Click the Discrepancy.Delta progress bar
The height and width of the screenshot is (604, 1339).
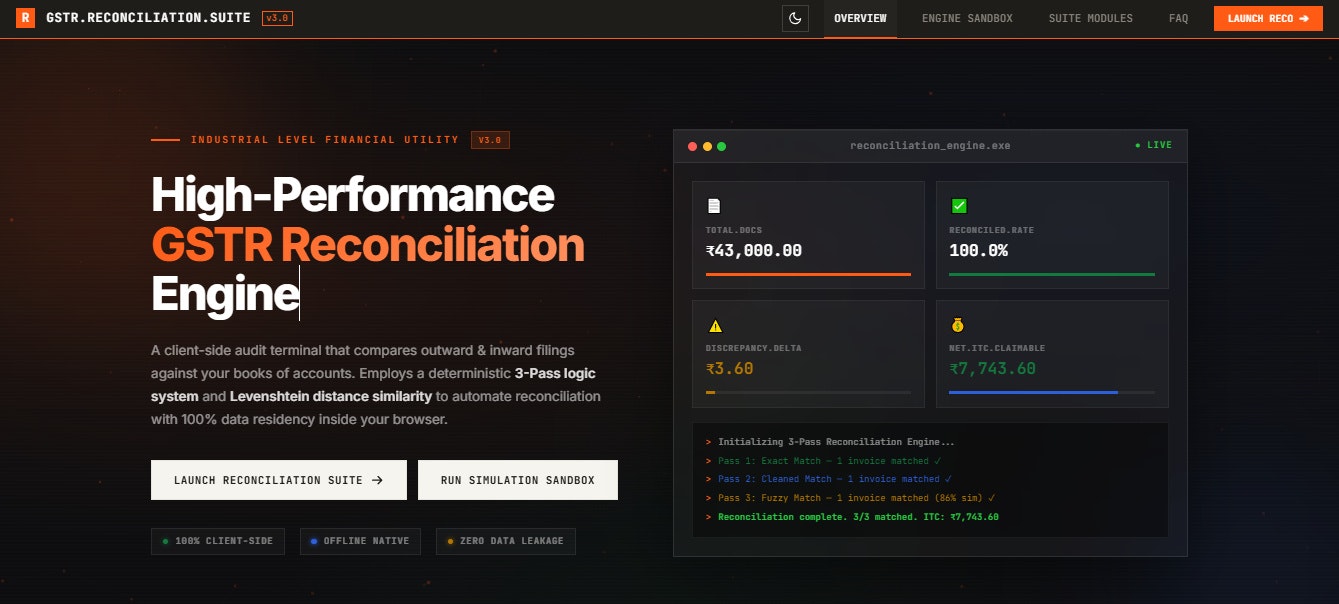click(808, 392)
